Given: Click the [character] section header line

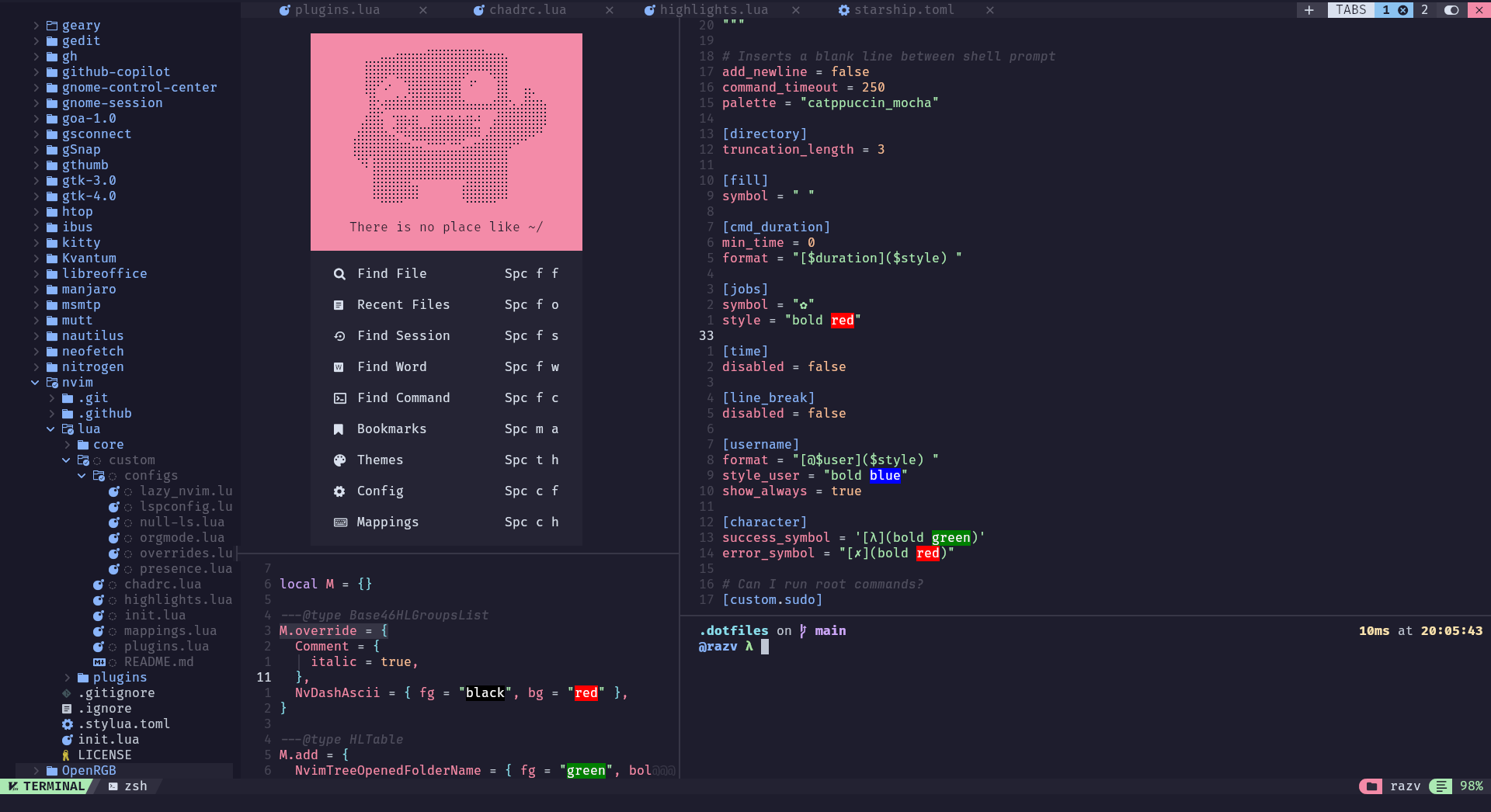Looking at the screenshot, I should tap(765, 522).
